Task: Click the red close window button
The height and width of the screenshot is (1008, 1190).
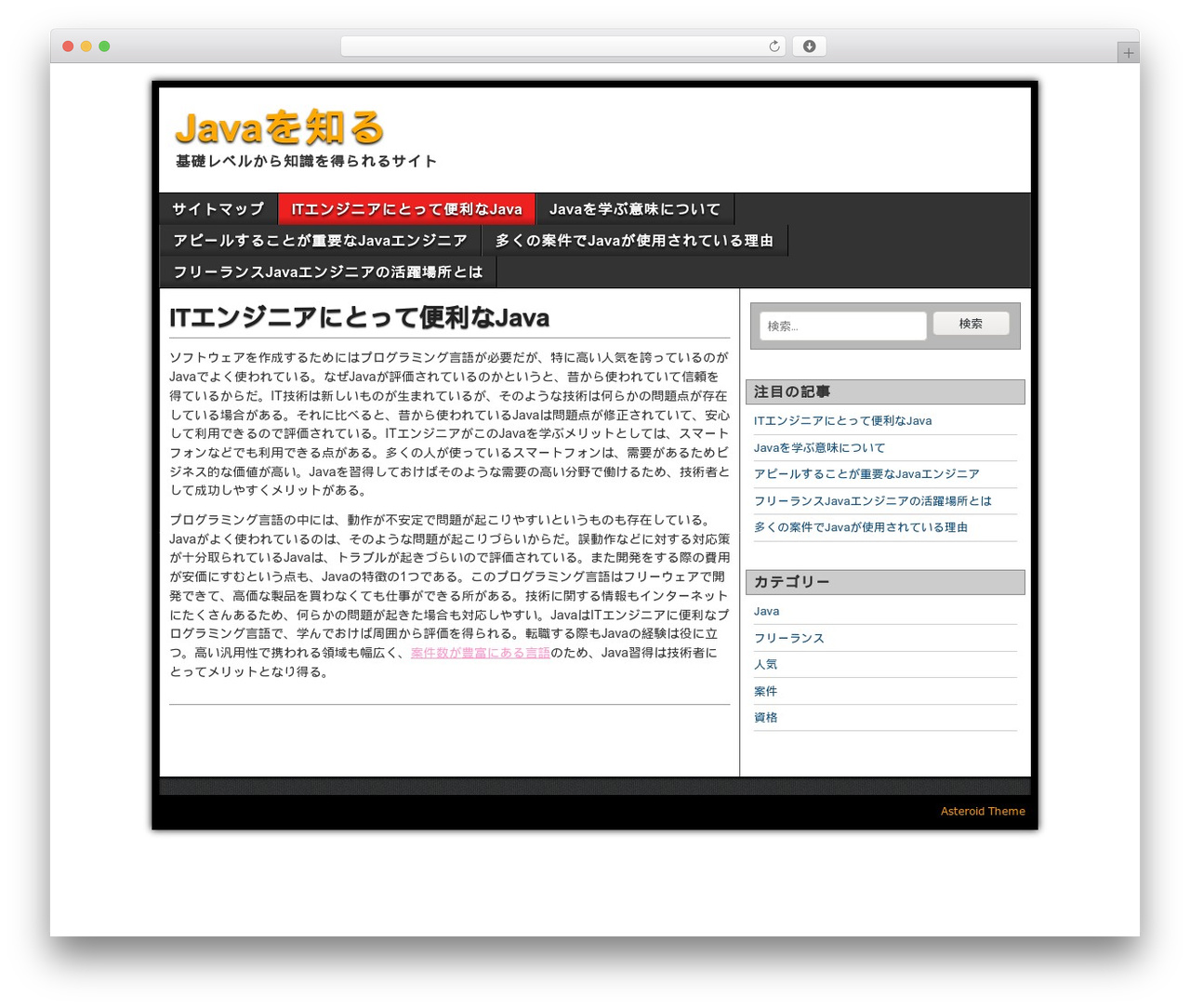Action: (x=68, y=46)
